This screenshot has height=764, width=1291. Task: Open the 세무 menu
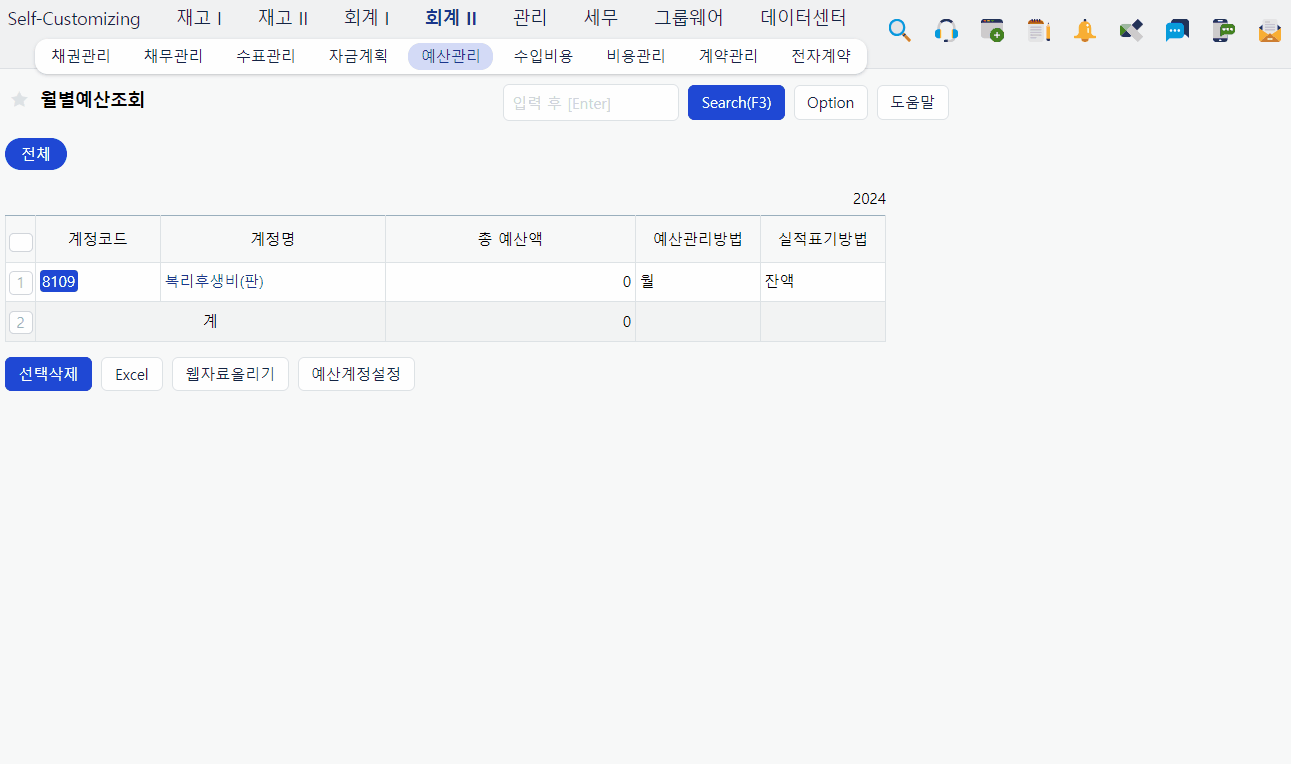point(601,18)
